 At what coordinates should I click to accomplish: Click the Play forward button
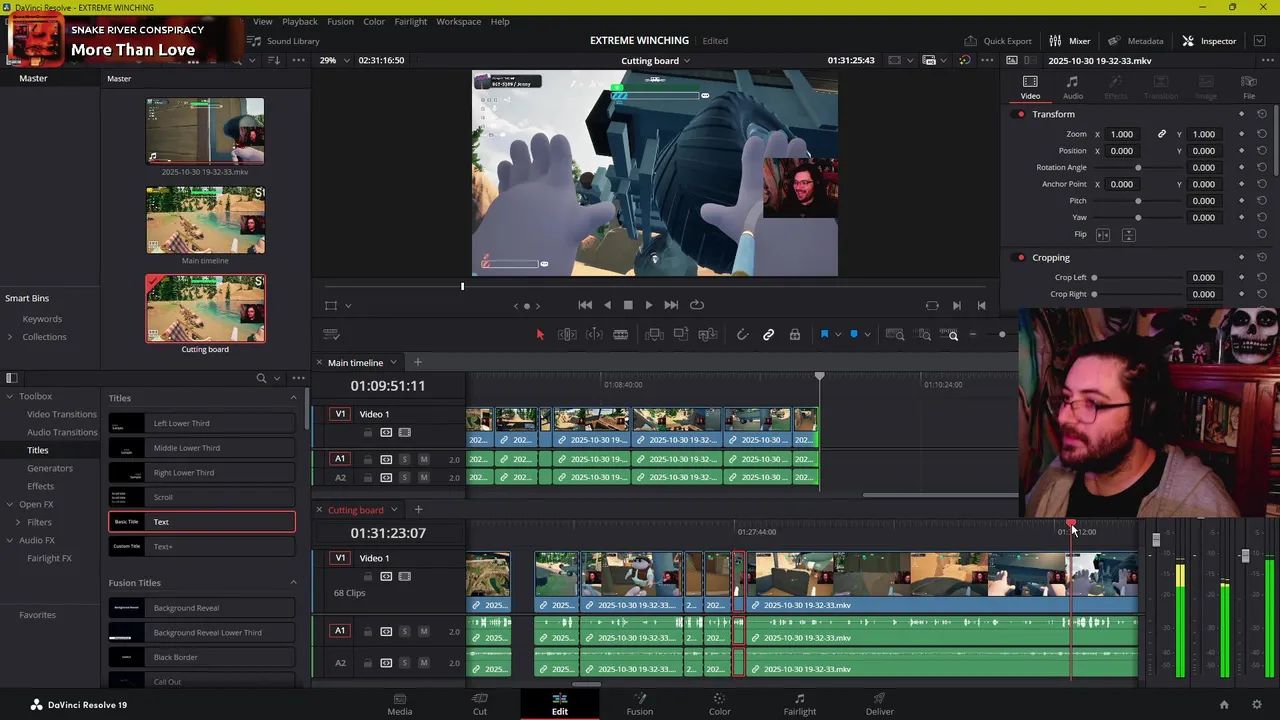(x=649, y=305)
